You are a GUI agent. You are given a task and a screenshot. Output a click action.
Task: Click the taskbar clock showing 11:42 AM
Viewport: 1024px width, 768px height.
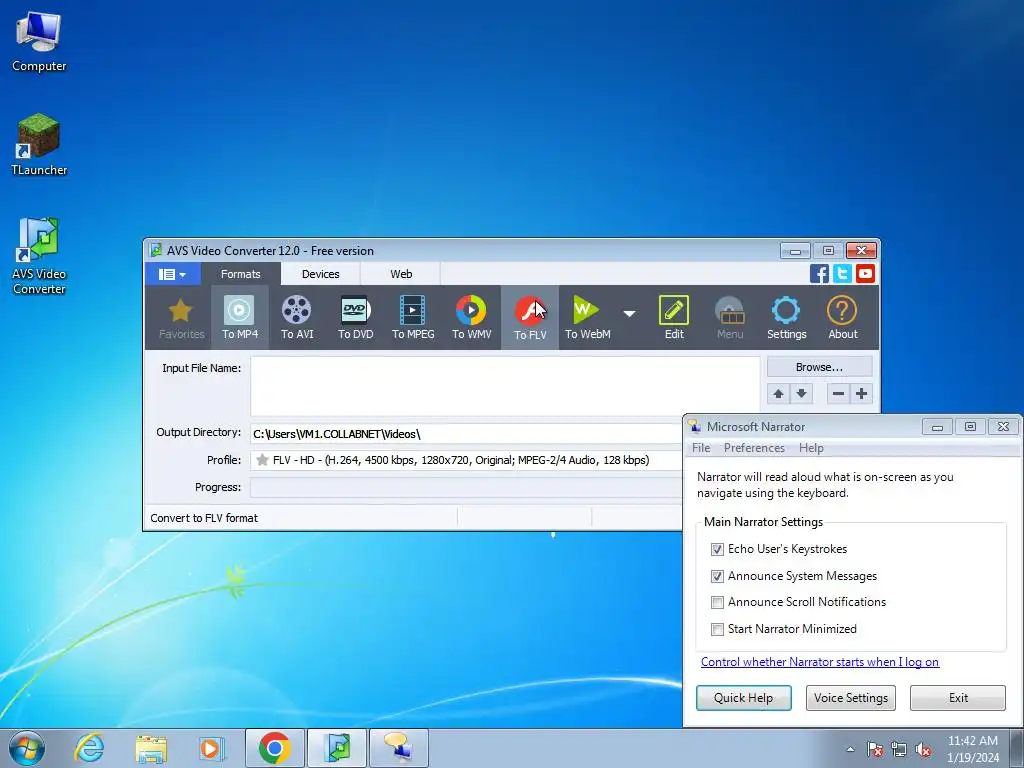[x=972, y=749]
